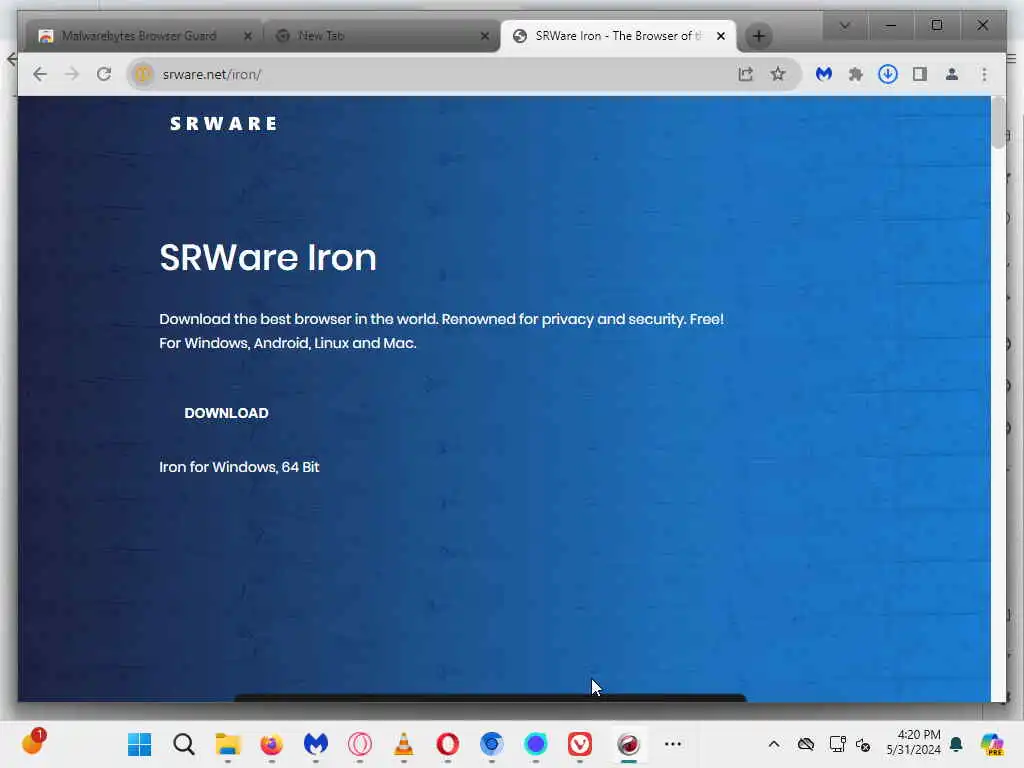The width and height of the screenshot is (1024, 768).
Task: Open the Windows Start menu
Action: pyautogui.click(x=139, y=744)
